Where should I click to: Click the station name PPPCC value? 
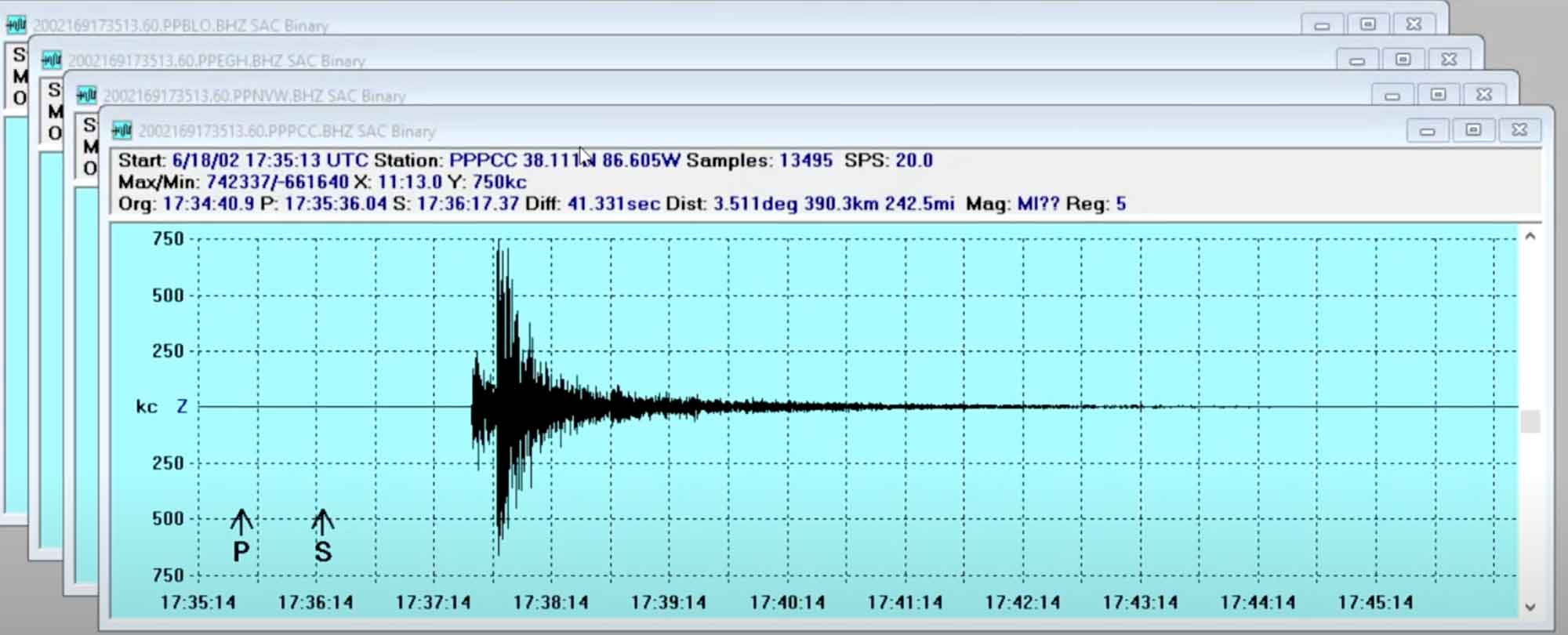(x=483, y=160)
